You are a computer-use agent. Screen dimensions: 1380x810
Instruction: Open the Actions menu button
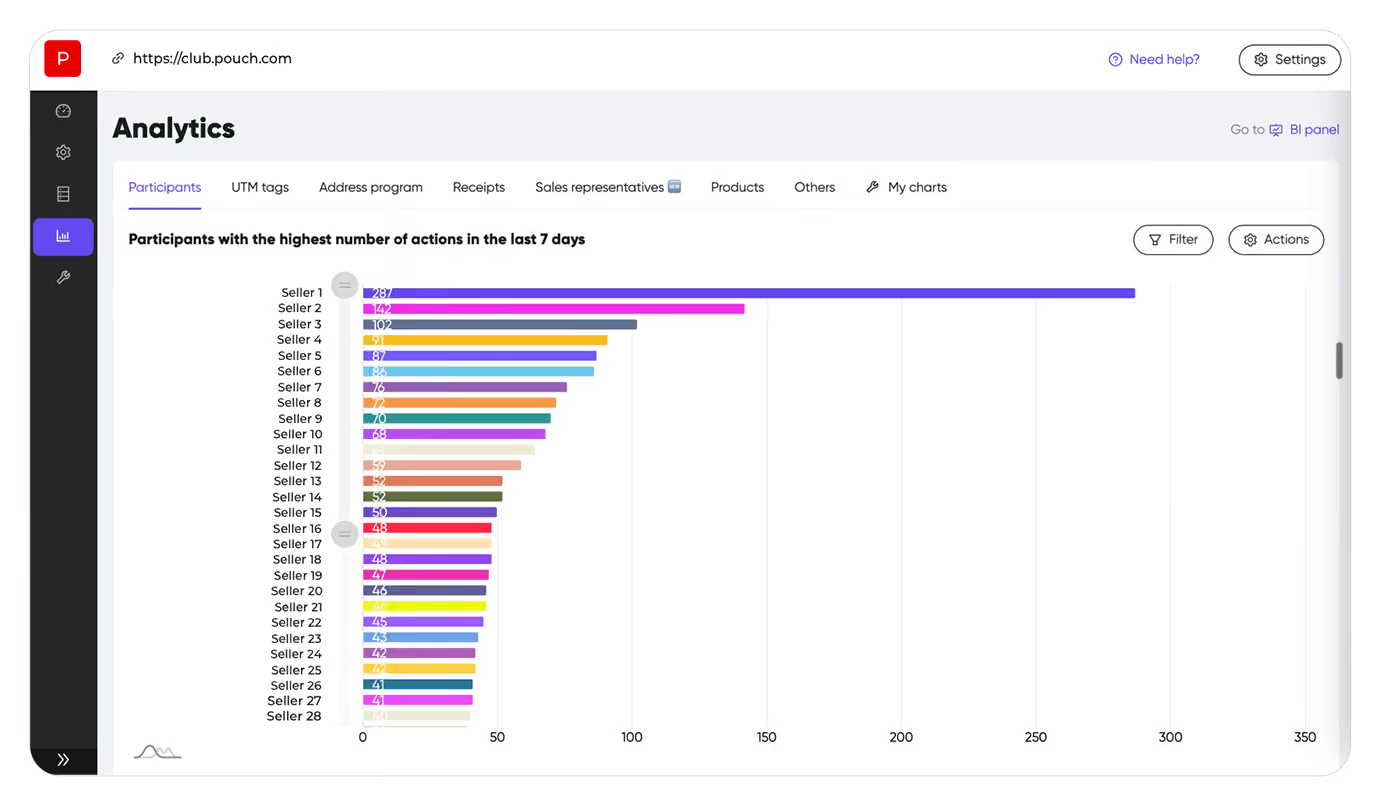[1276, 240]
